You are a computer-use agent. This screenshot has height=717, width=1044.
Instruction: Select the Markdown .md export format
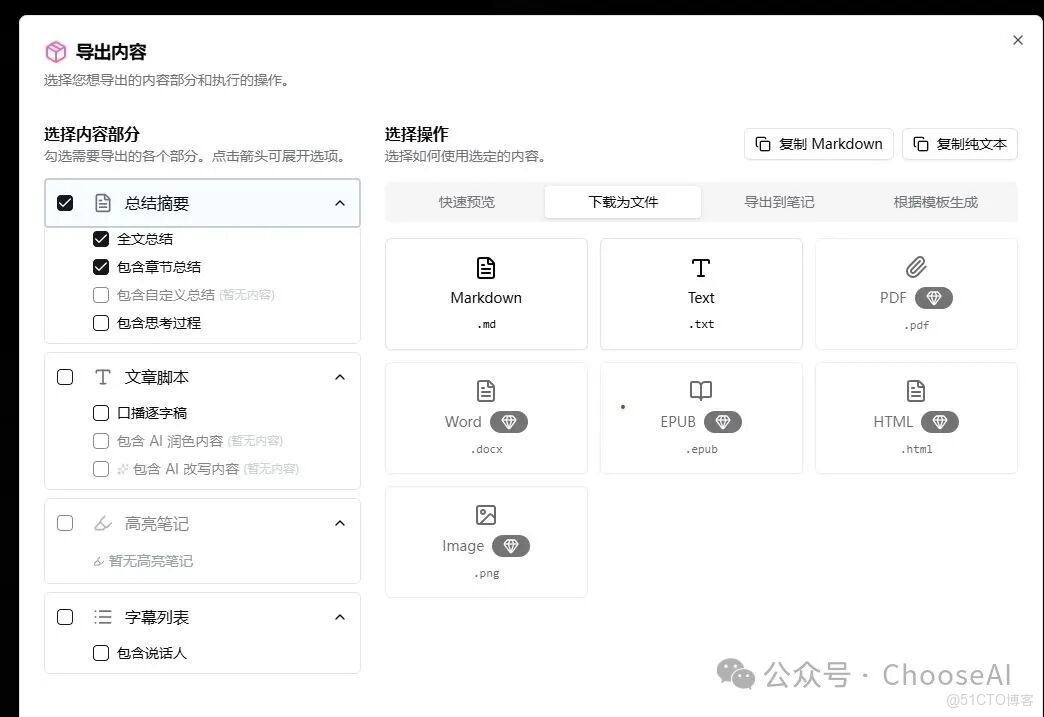(x=486, y=293)
